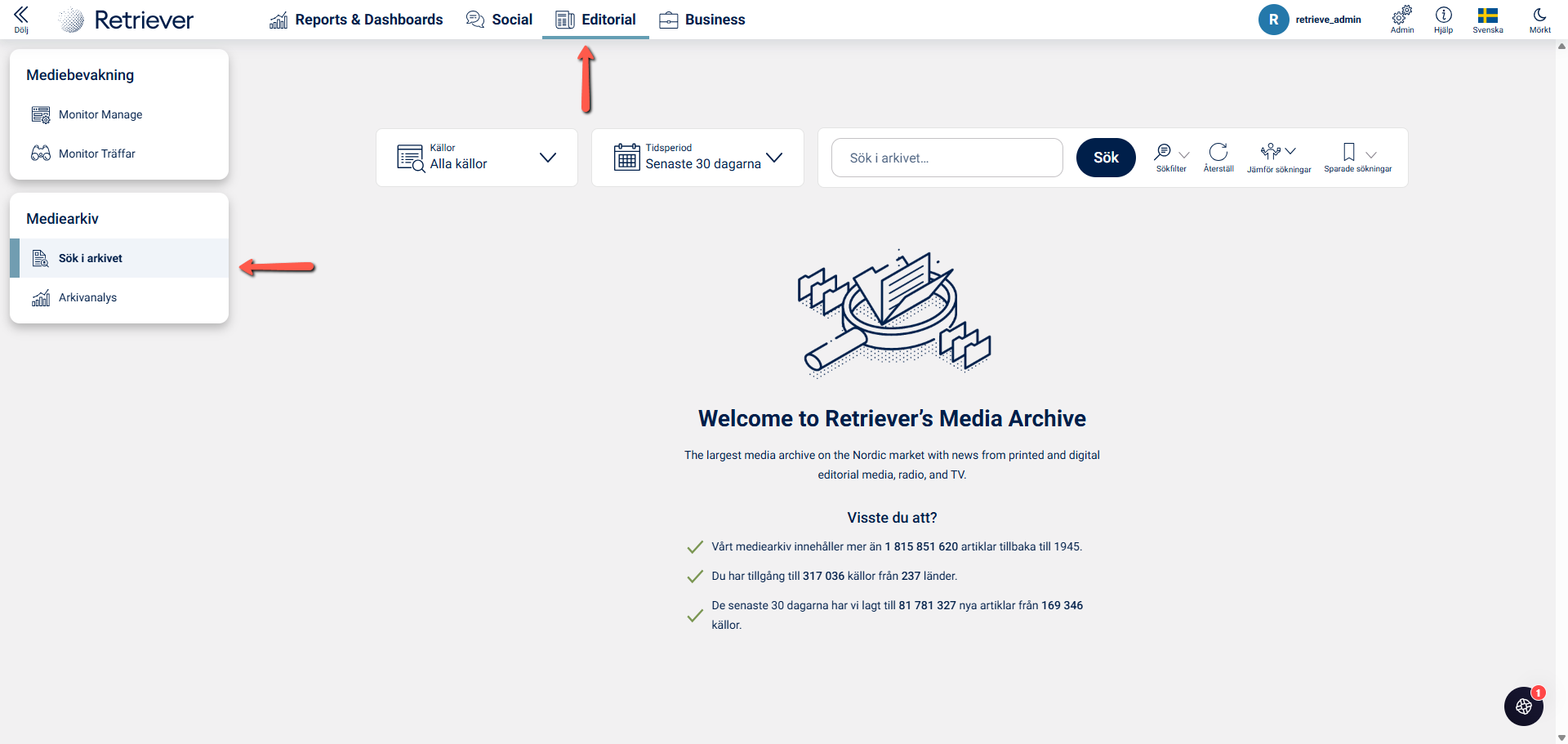Click the Mediebevakning section heading
This screenshot has height=744, width=1568.
tap(80, 75)
